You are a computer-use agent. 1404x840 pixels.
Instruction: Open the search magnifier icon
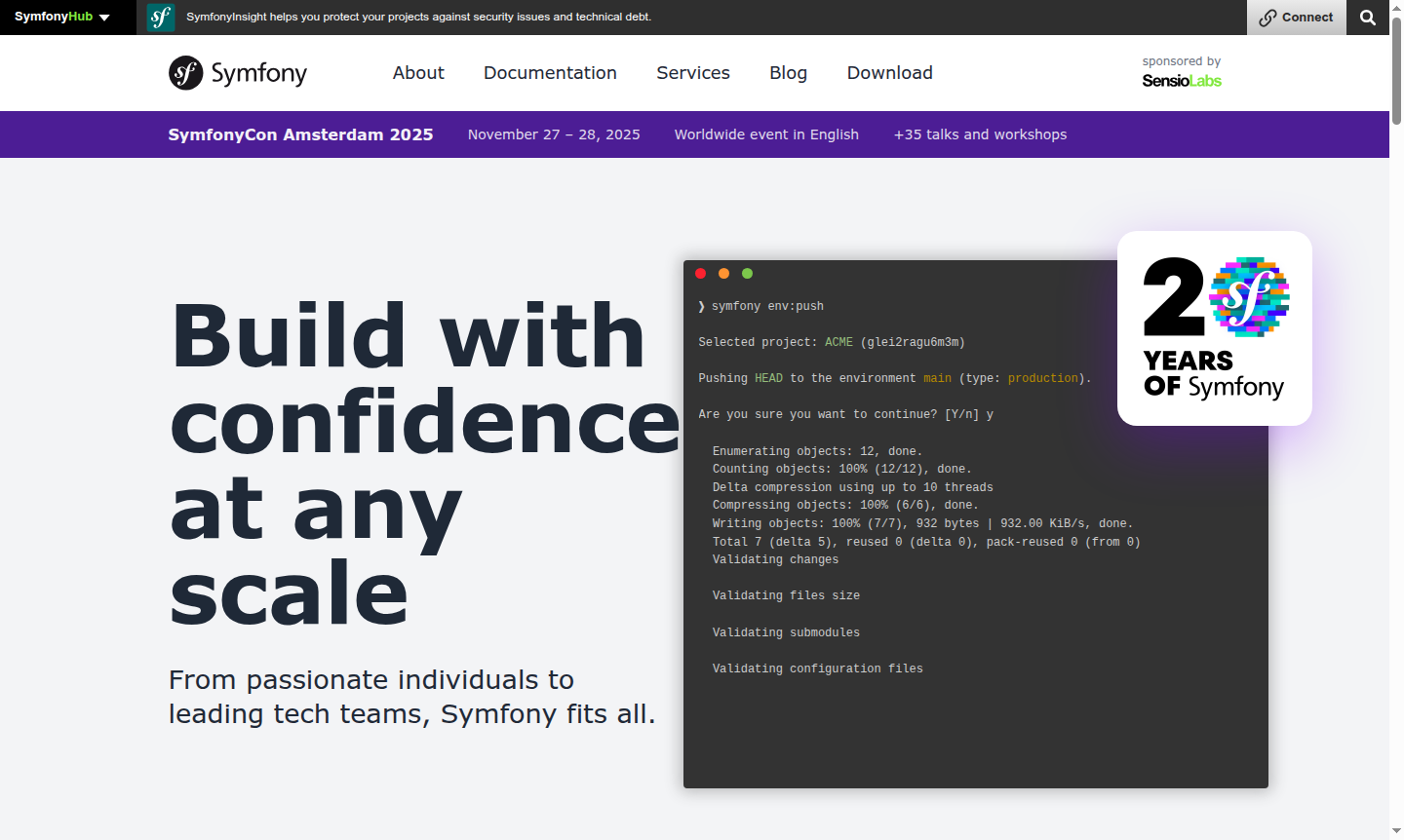1368,17
